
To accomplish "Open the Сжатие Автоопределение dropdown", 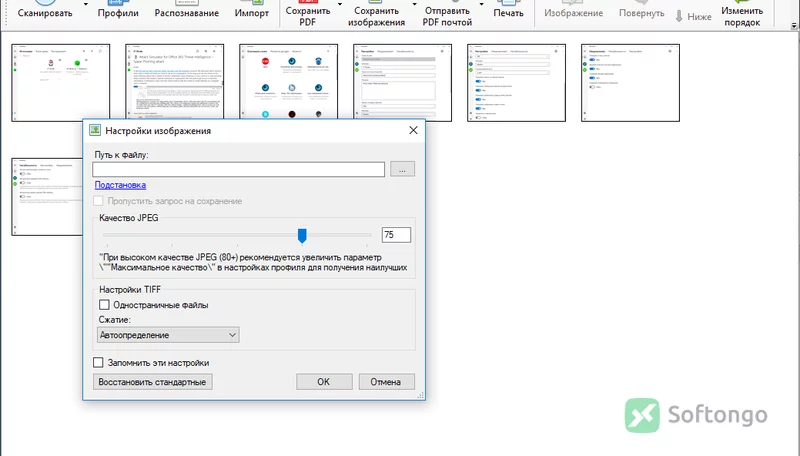I will coord(168,335).
